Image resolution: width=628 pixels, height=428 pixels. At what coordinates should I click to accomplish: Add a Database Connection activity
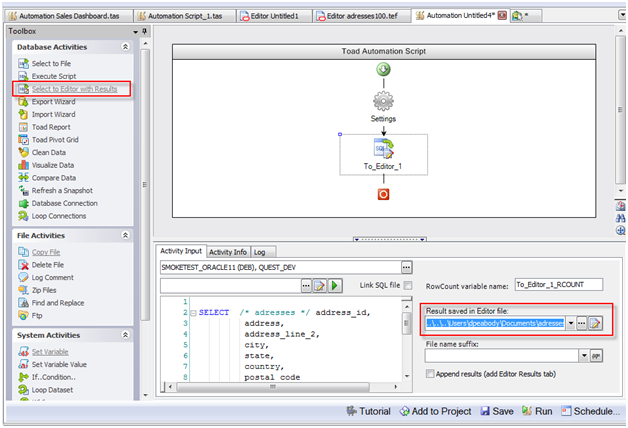(58, 203)
